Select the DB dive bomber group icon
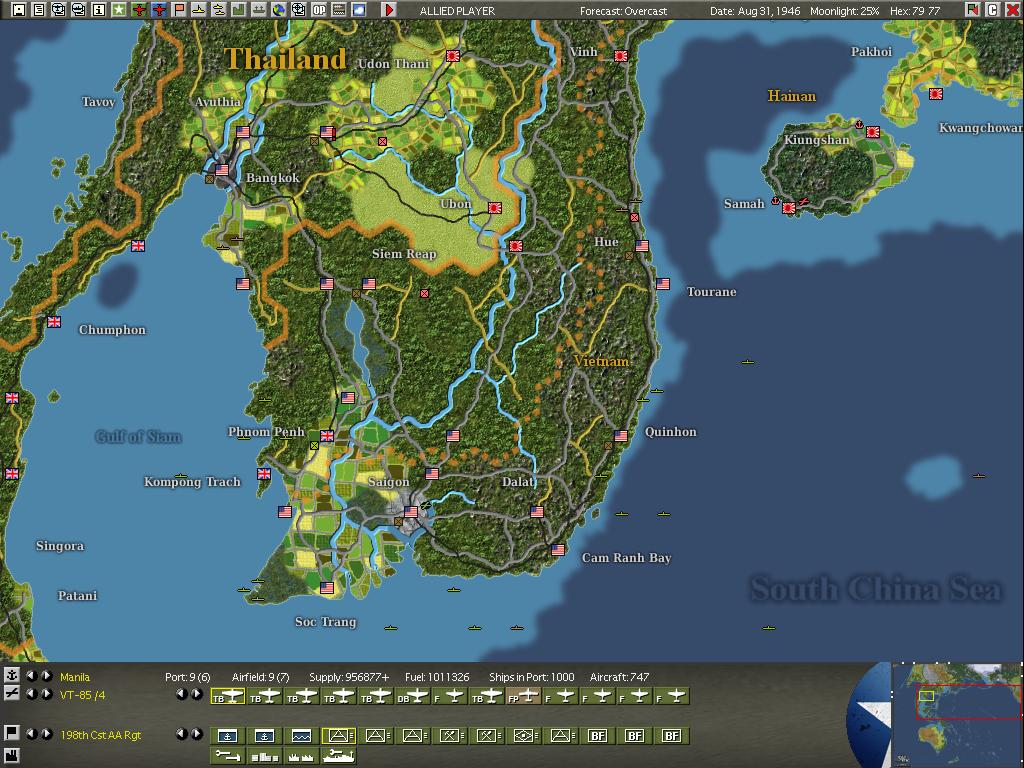The width and height of the screenshot is (1024, 768). (412, 697)
